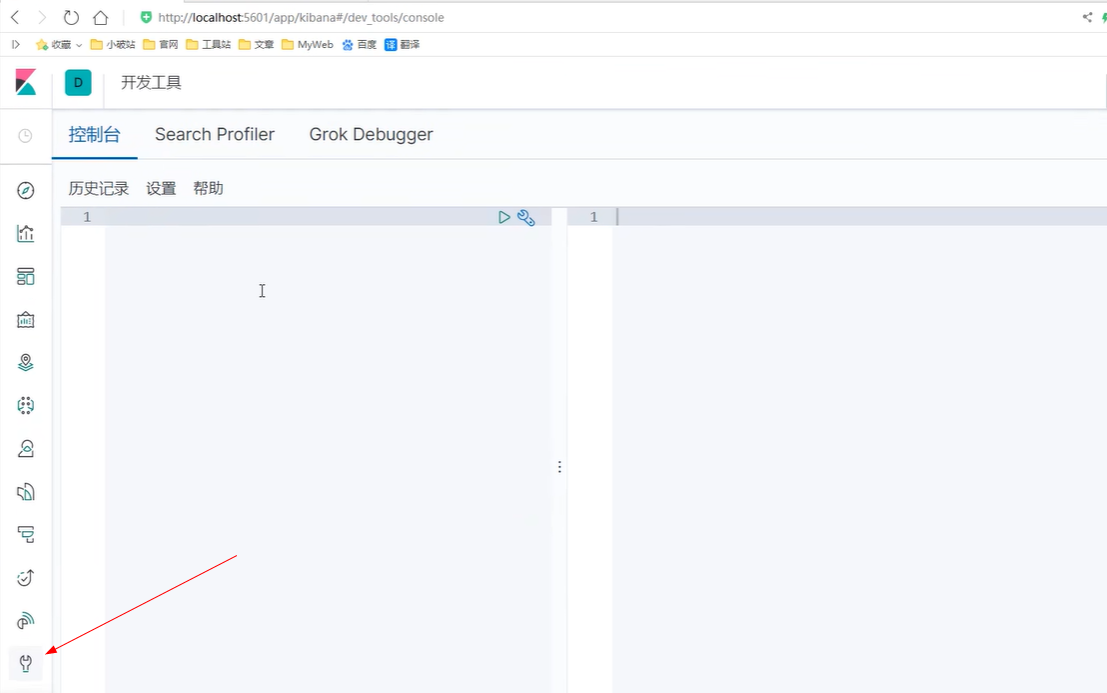Viewport: 1107px width, 693px height.
Task: Open Machine Learning icon in sidebar
Action: 25,406
